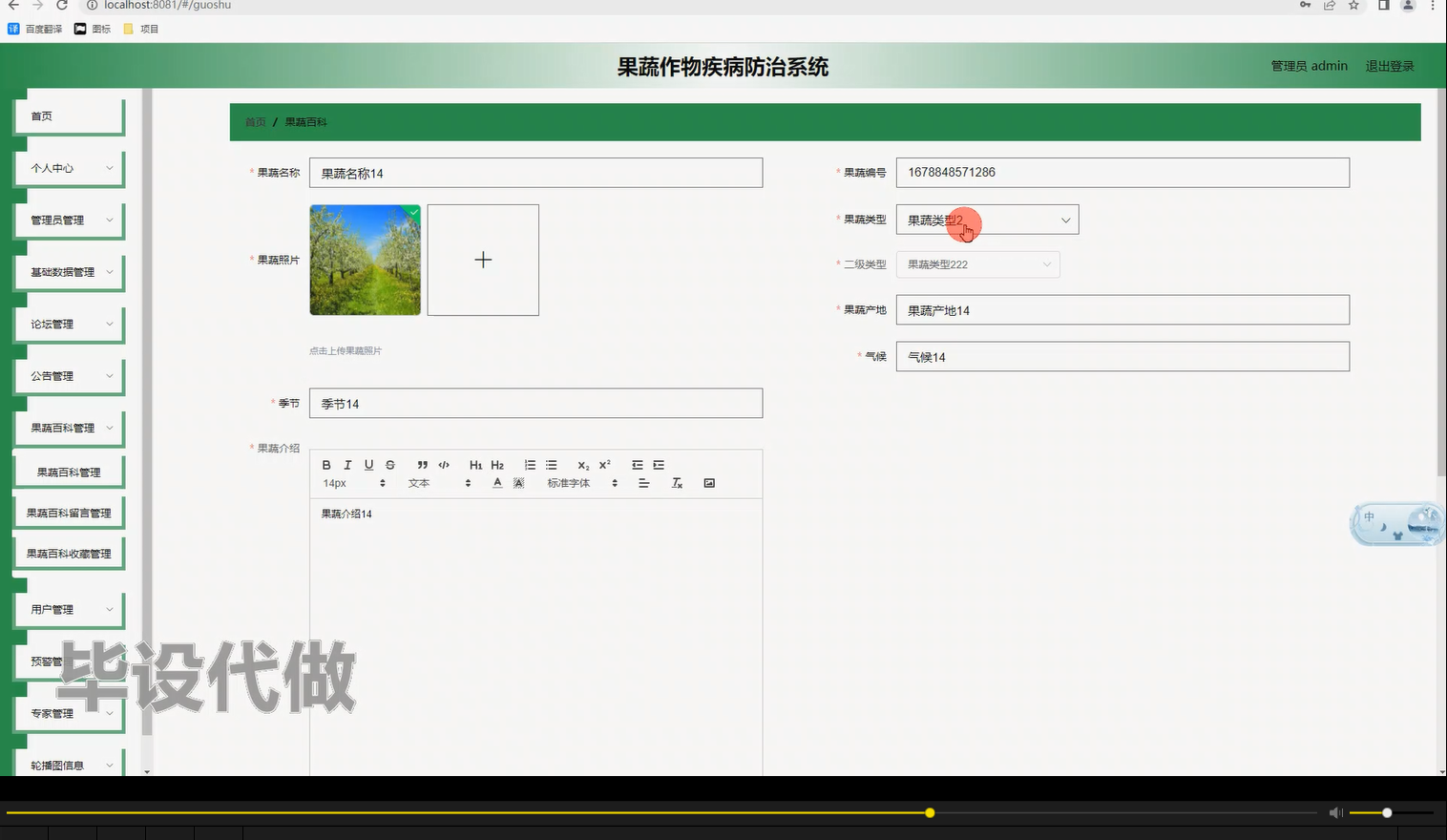This screenshot has height=840, width=1447.
Task: Apply strikethrough formatting
Action: 389,465
